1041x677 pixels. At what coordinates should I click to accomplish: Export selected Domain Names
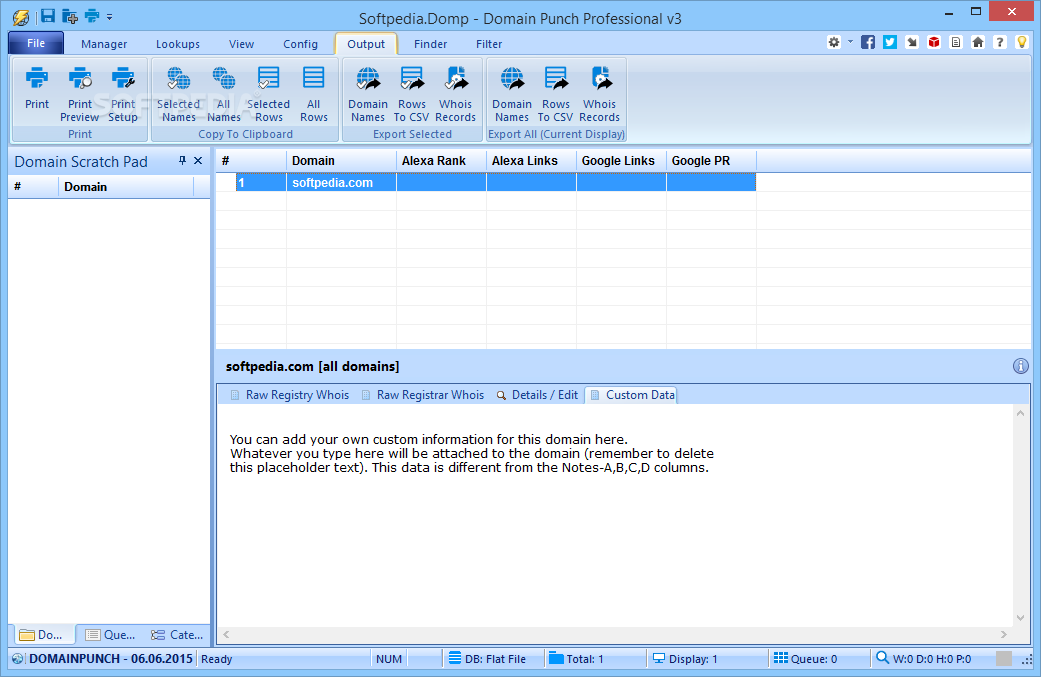coord(368,94)
